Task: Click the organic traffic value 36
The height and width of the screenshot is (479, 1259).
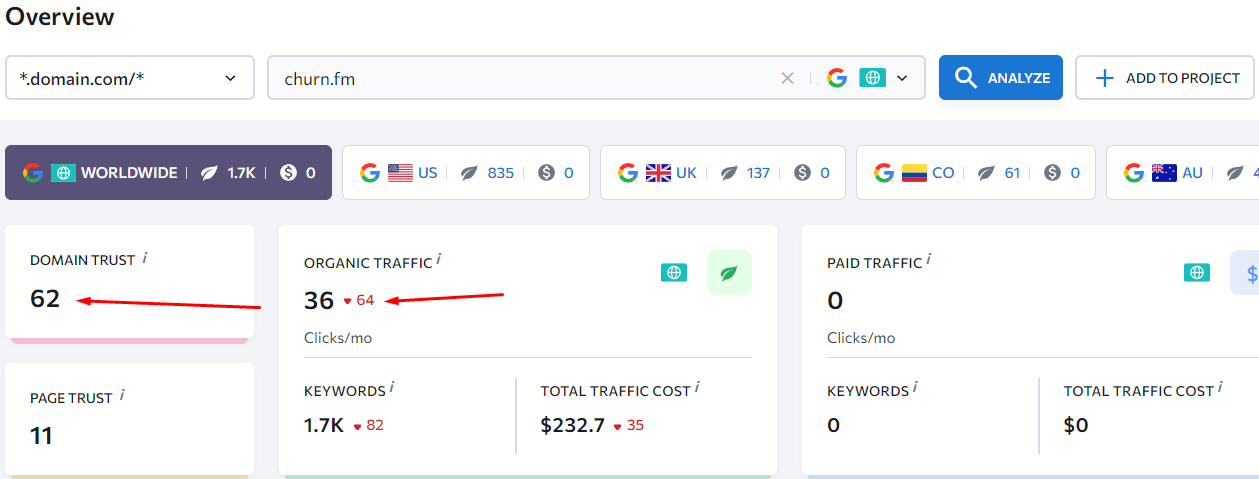Action: click(319, 300)
